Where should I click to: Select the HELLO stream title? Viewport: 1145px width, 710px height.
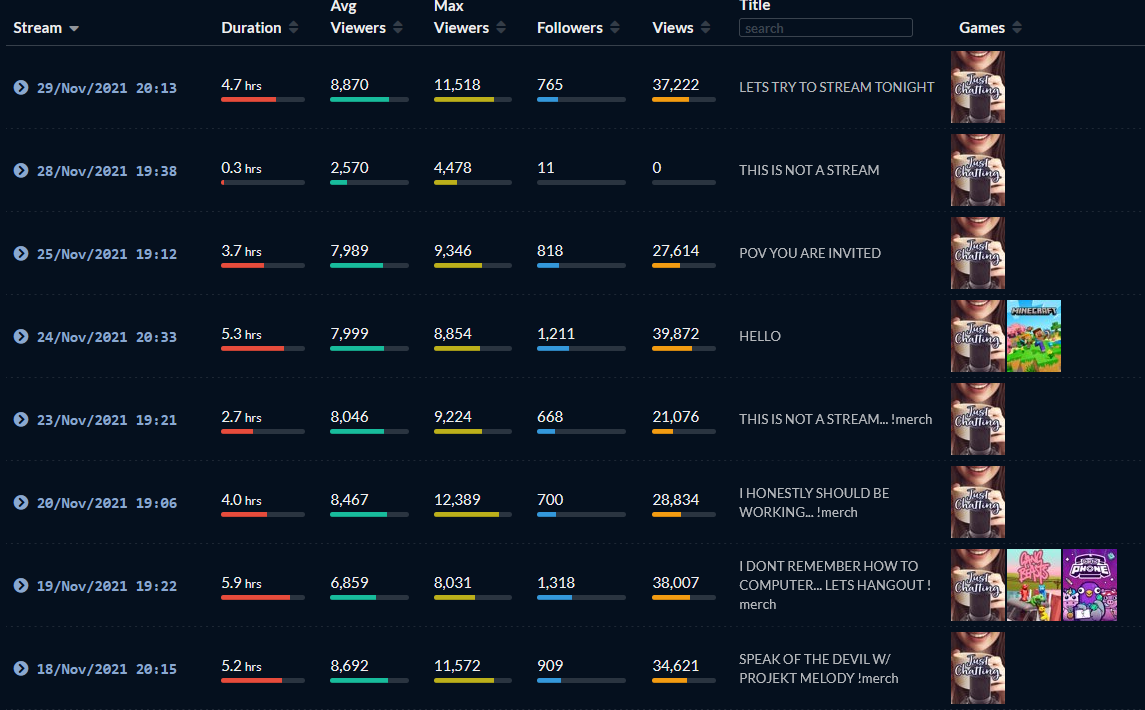coord(759,336)
